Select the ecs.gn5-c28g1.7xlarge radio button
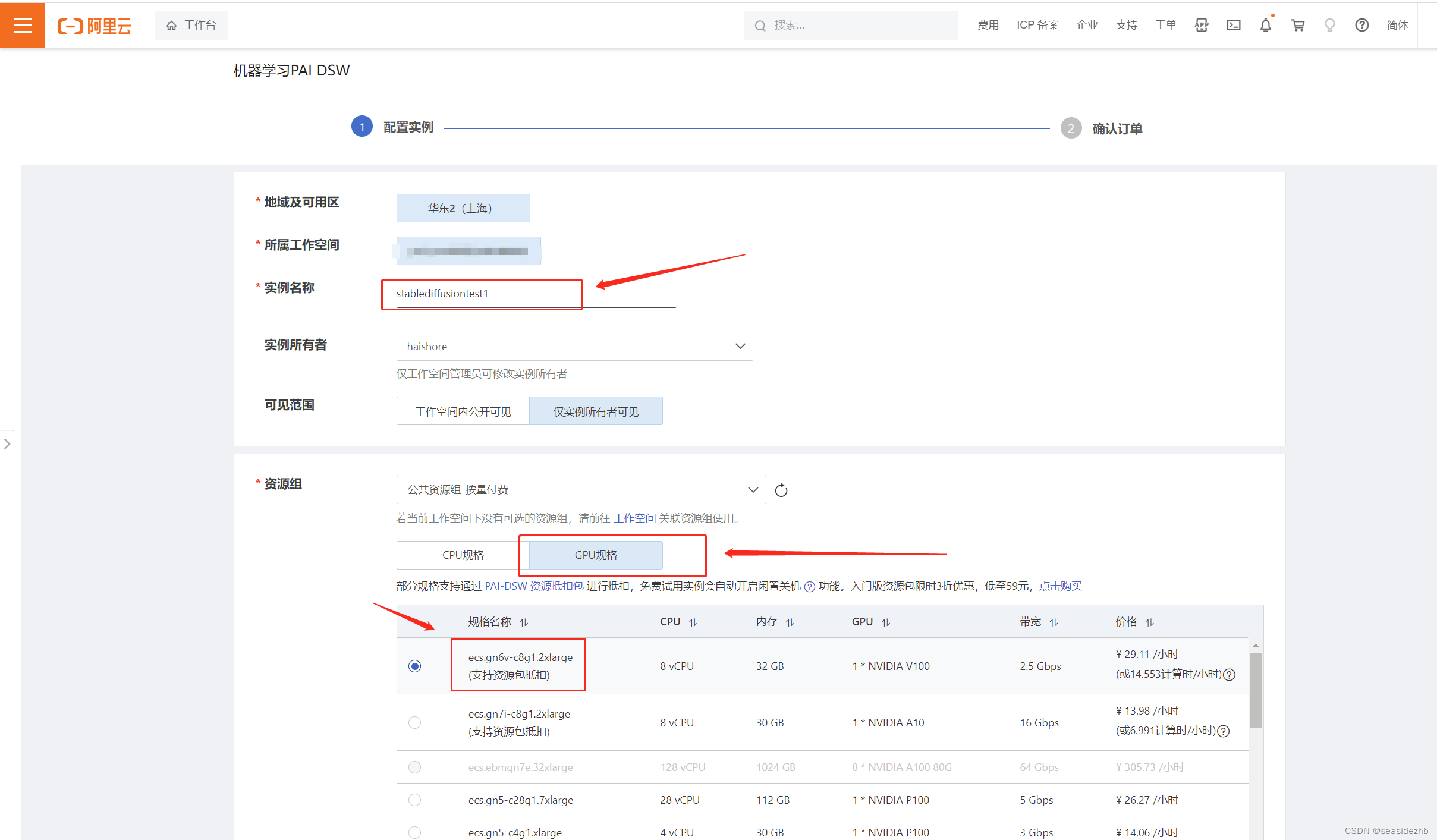The width and height of the screenshot is (1437, 840). (414, 800)
